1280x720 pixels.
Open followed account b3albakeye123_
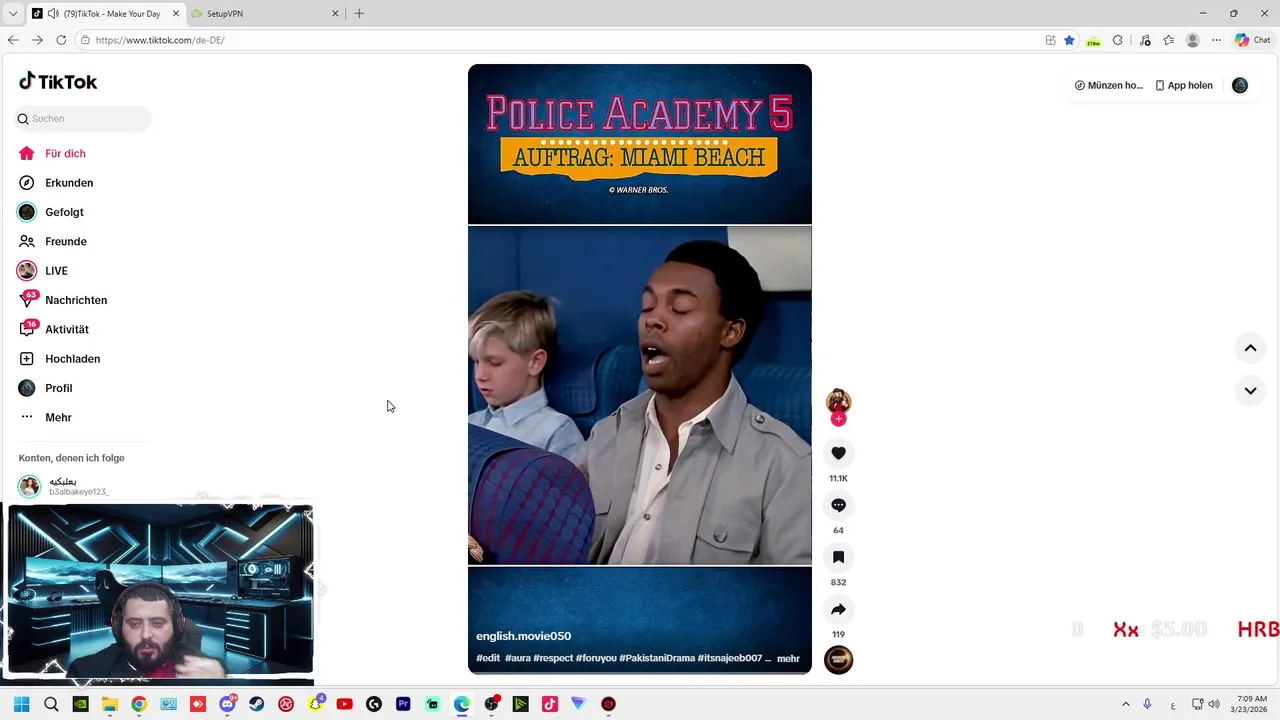pyautogui.click(x=78, y=486)
